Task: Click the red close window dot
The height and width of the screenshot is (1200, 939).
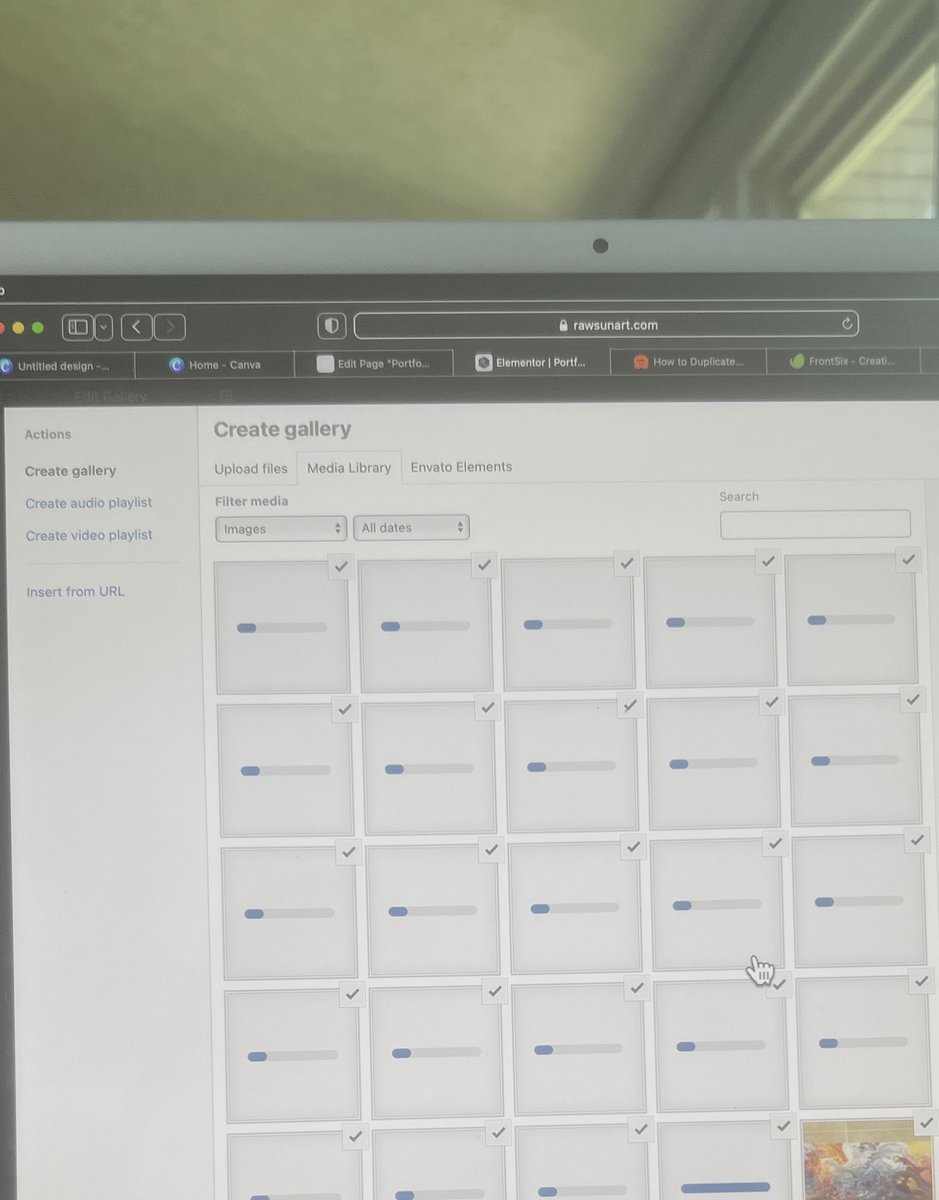Action: tap(1, 328)
